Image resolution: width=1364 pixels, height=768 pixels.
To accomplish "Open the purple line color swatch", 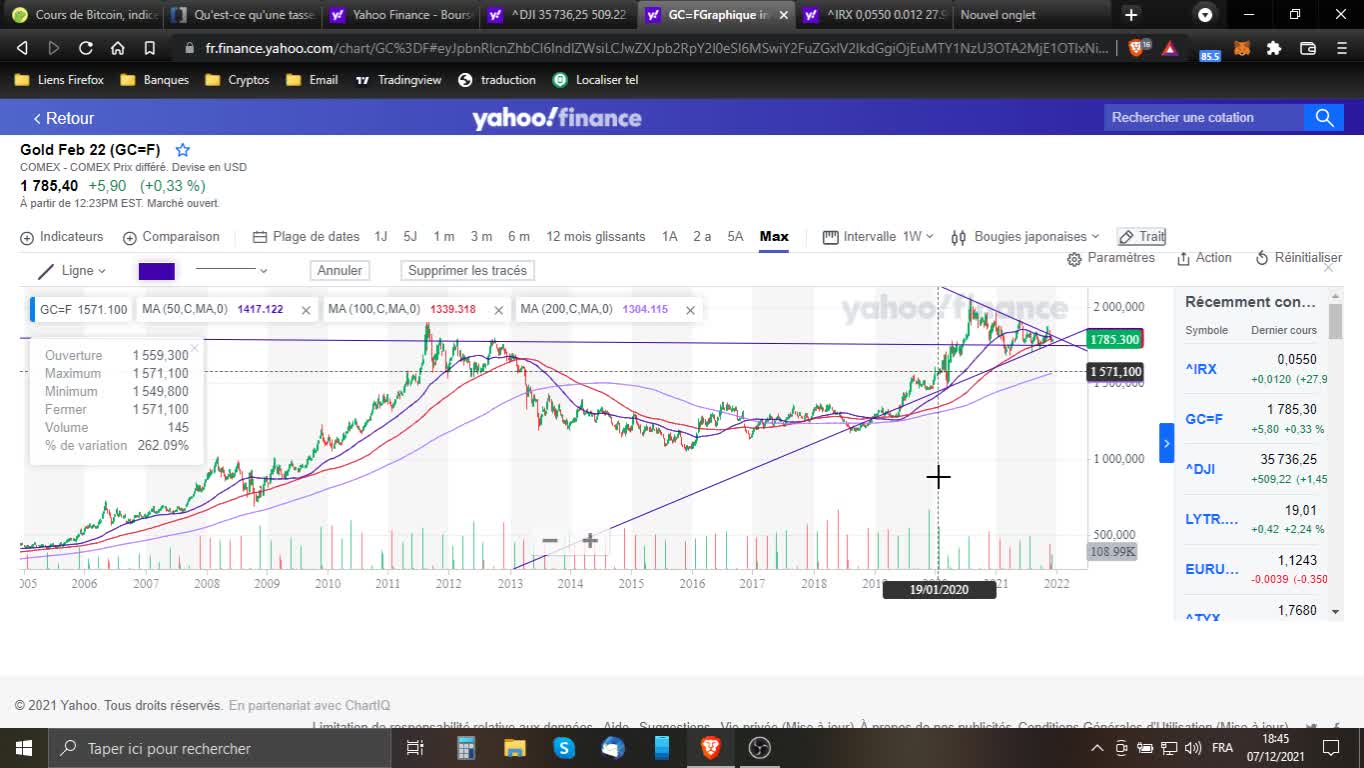I will point(156,271).
